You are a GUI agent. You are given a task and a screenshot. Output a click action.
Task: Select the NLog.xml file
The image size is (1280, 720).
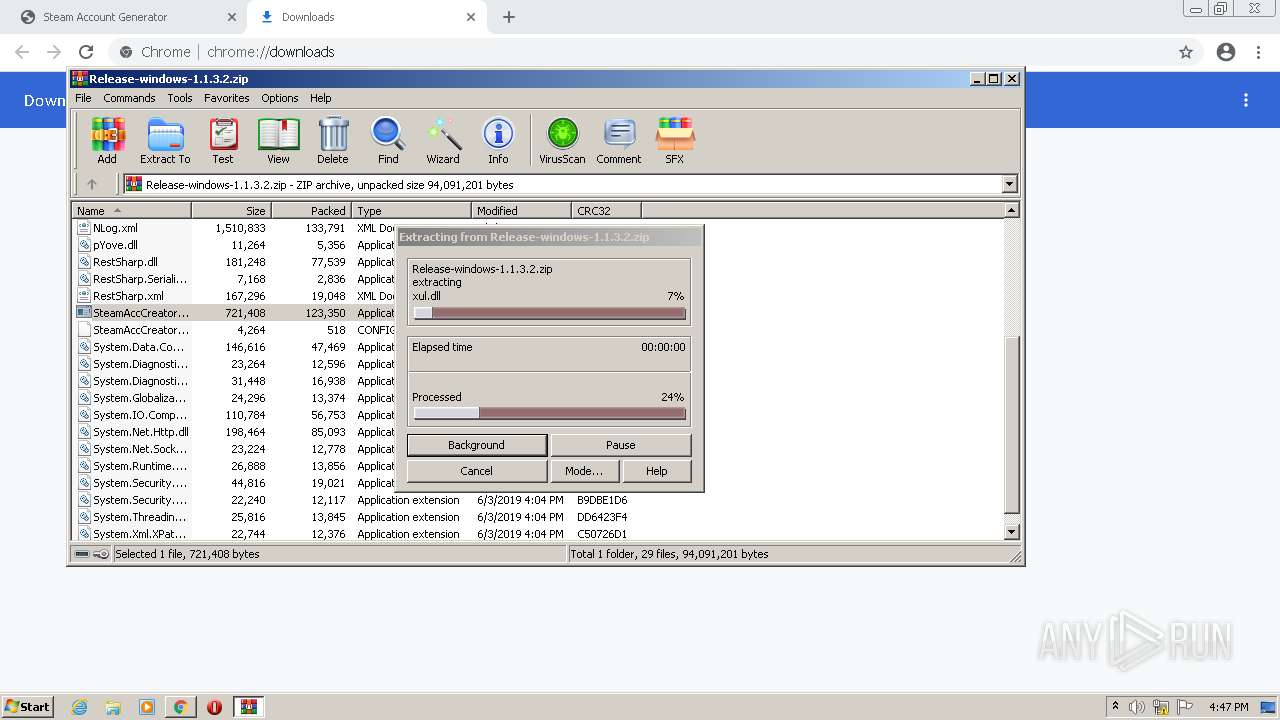click(115, 228)
